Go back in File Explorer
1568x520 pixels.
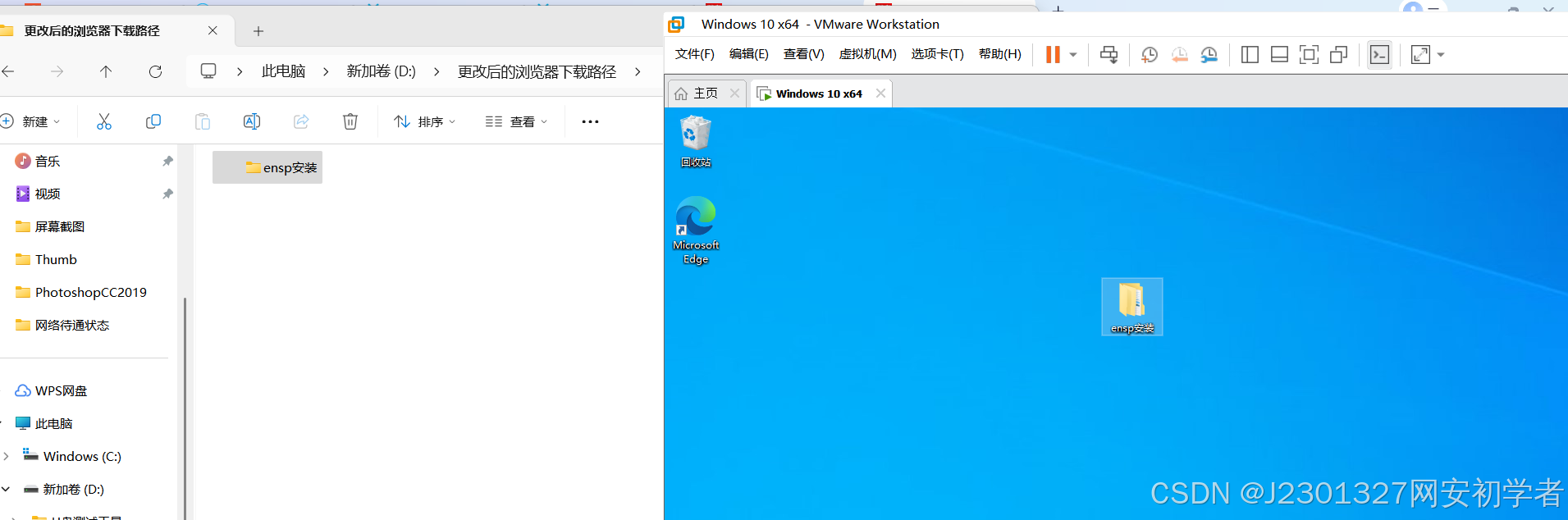8,71
